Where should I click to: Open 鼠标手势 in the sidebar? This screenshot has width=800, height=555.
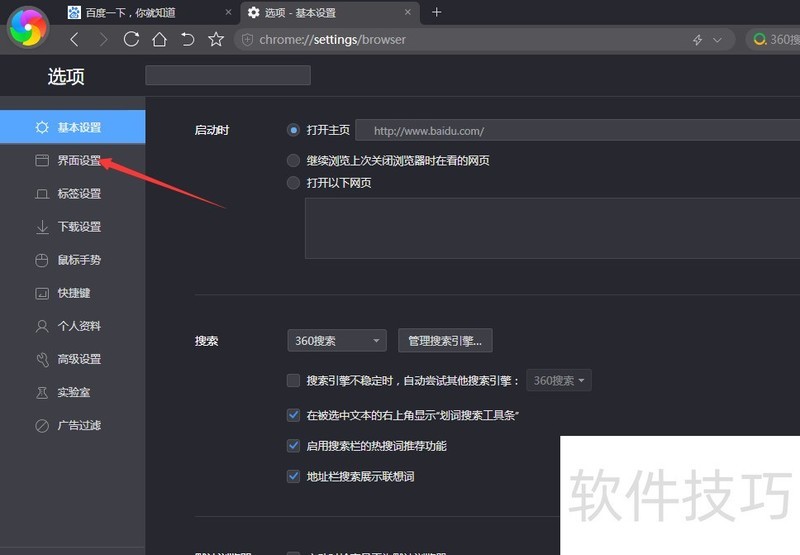[x=72, y=260]
